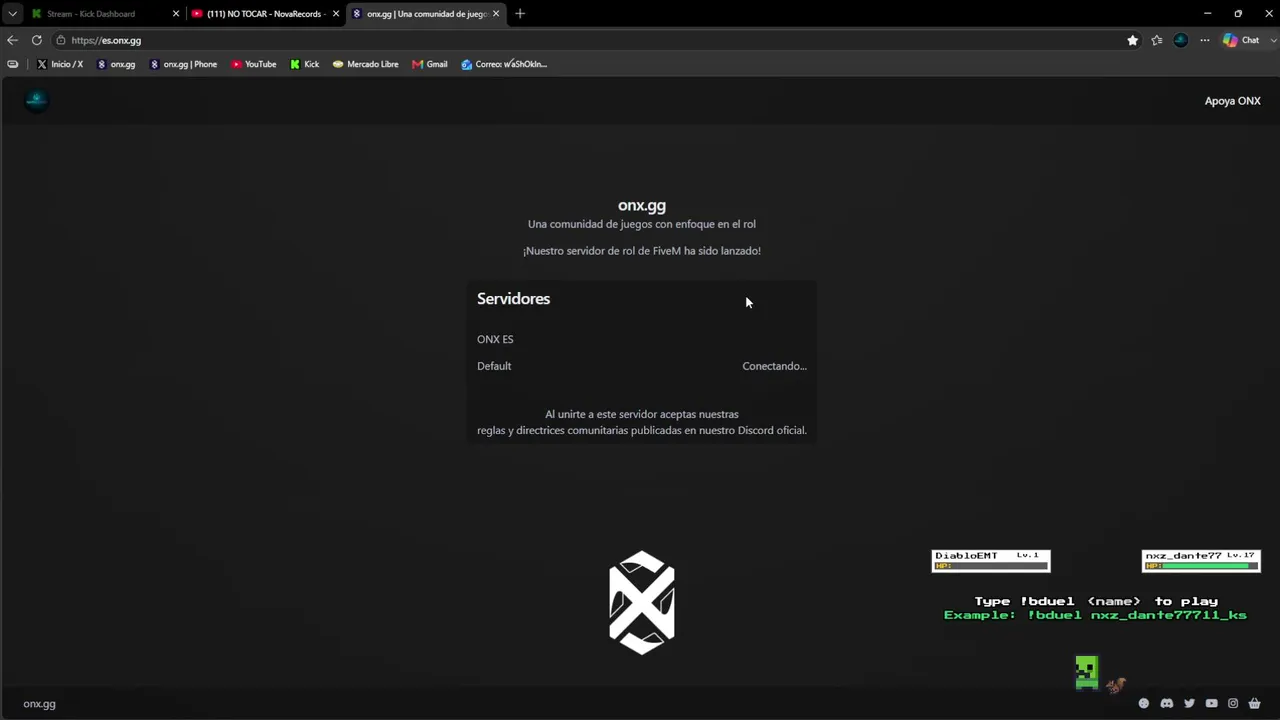1280x720 pixels.
Task: Close the NovaRecords YouTube tab
Action: (336, 14)
